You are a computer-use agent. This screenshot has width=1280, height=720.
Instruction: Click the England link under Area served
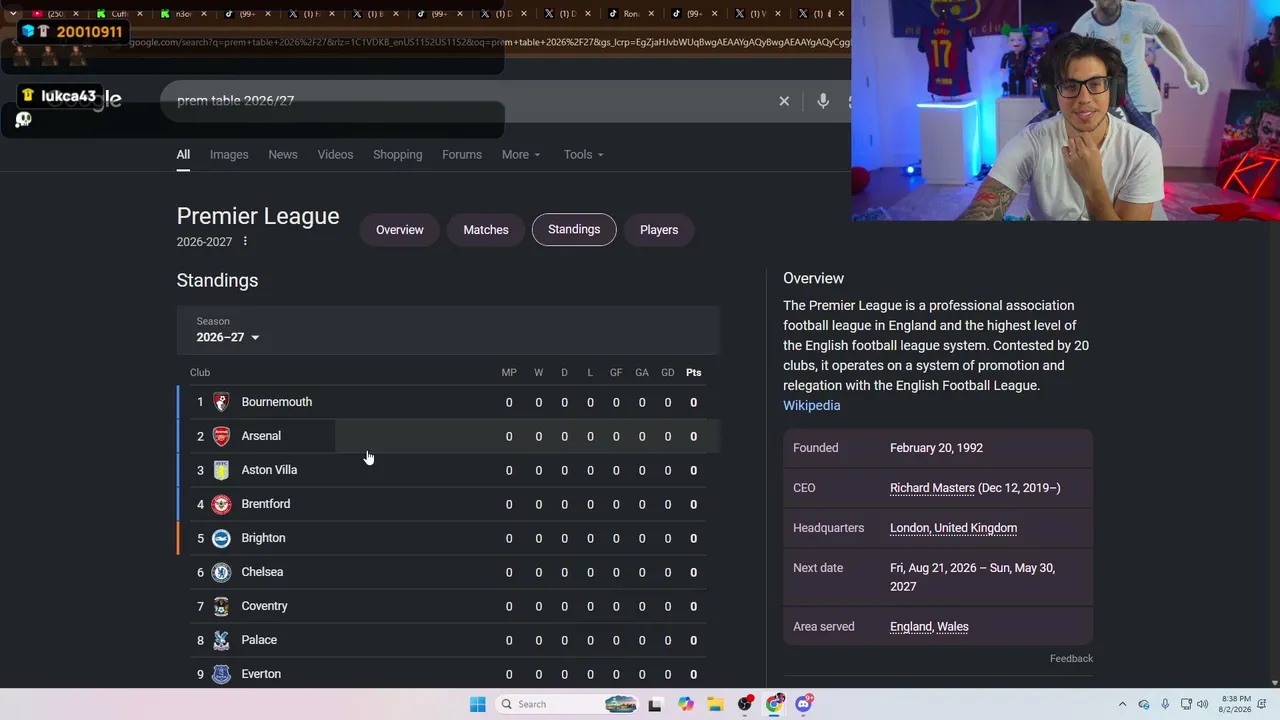[x=911, y=627]
